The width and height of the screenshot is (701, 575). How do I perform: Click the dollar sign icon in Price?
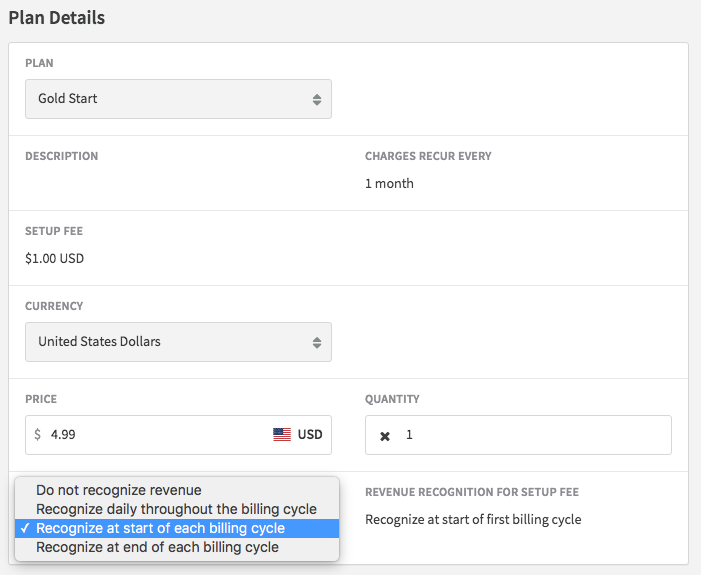(38, 435)
